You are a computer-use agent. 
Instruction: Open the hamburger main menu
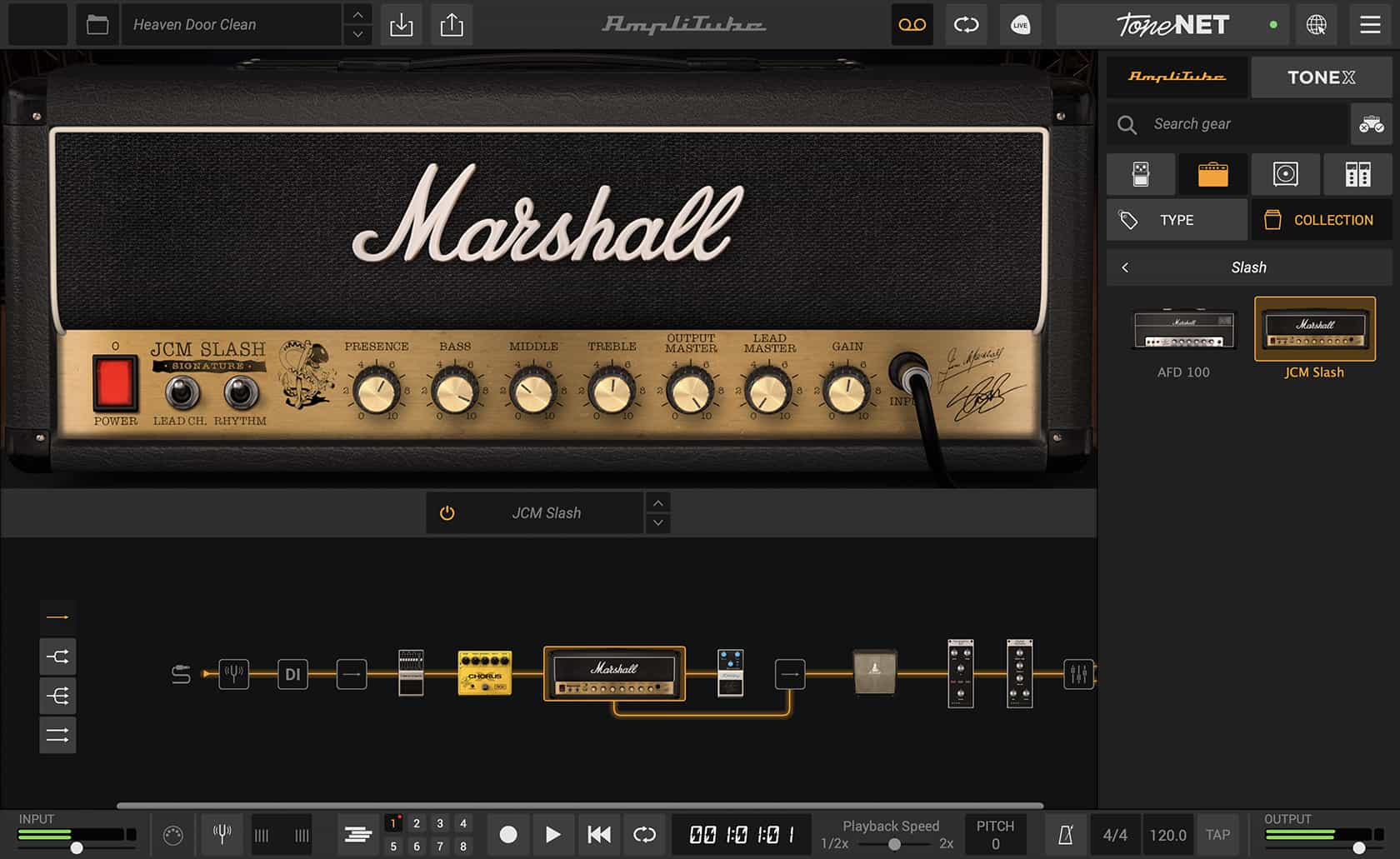coord(1370,25)
